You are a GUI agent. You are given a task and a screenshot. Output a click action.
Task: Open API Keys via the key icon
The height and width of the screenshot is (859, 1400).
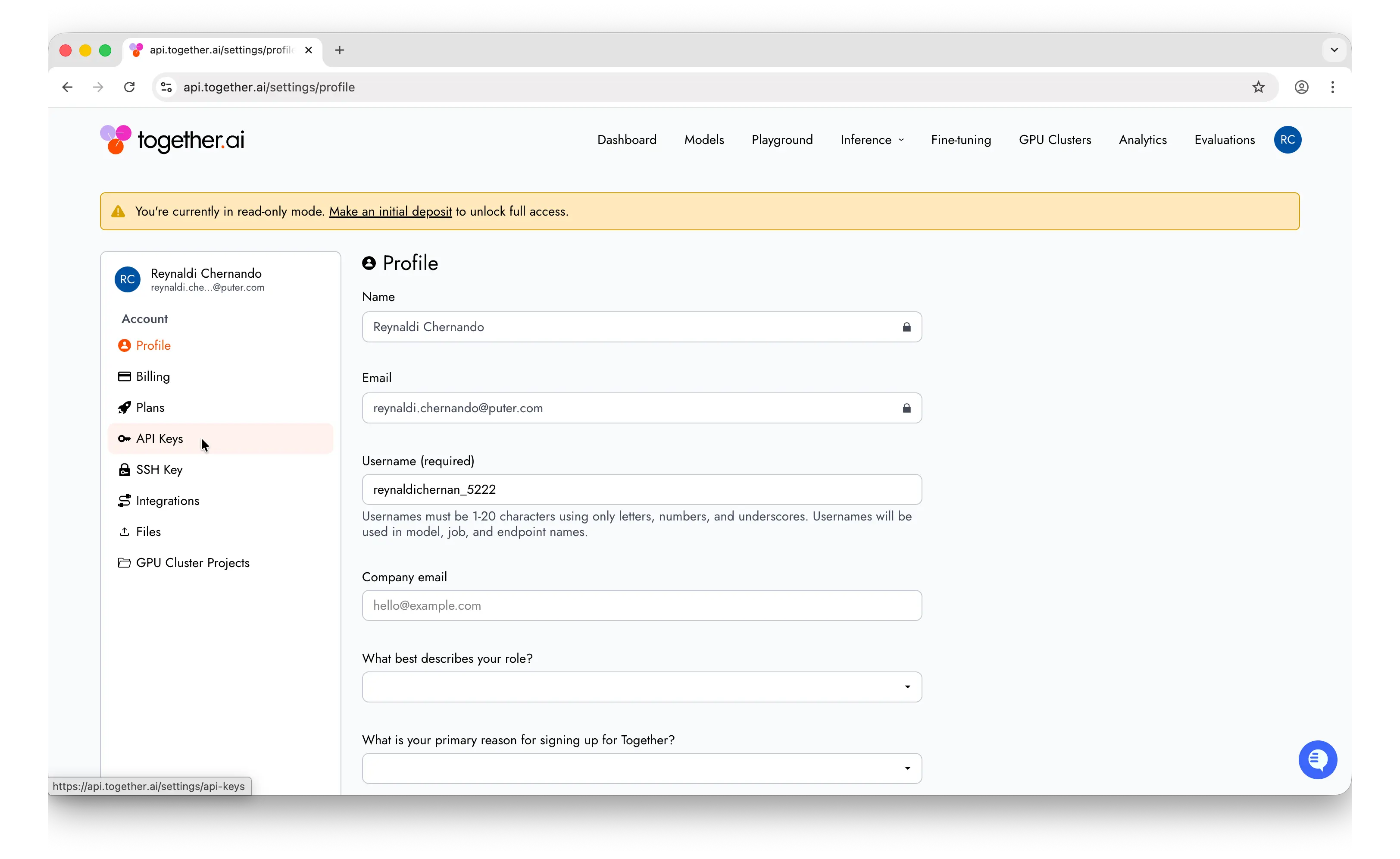point(125,438)
